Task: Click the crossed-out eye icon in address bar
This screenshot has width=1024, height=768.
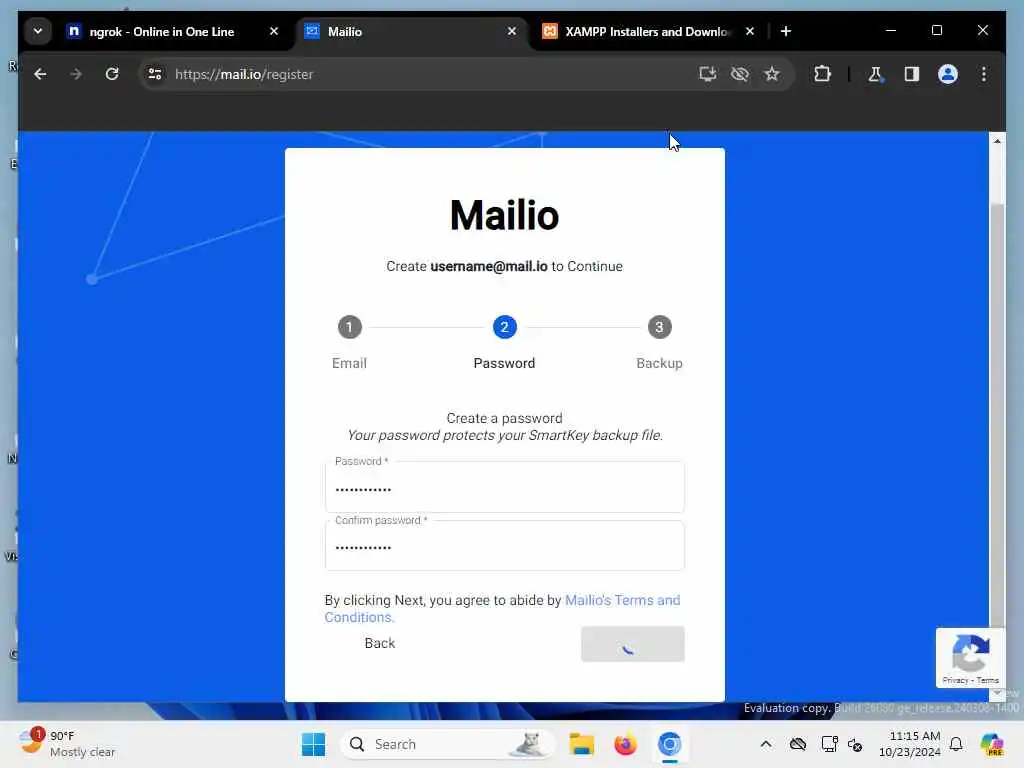Action: (740, 74)
